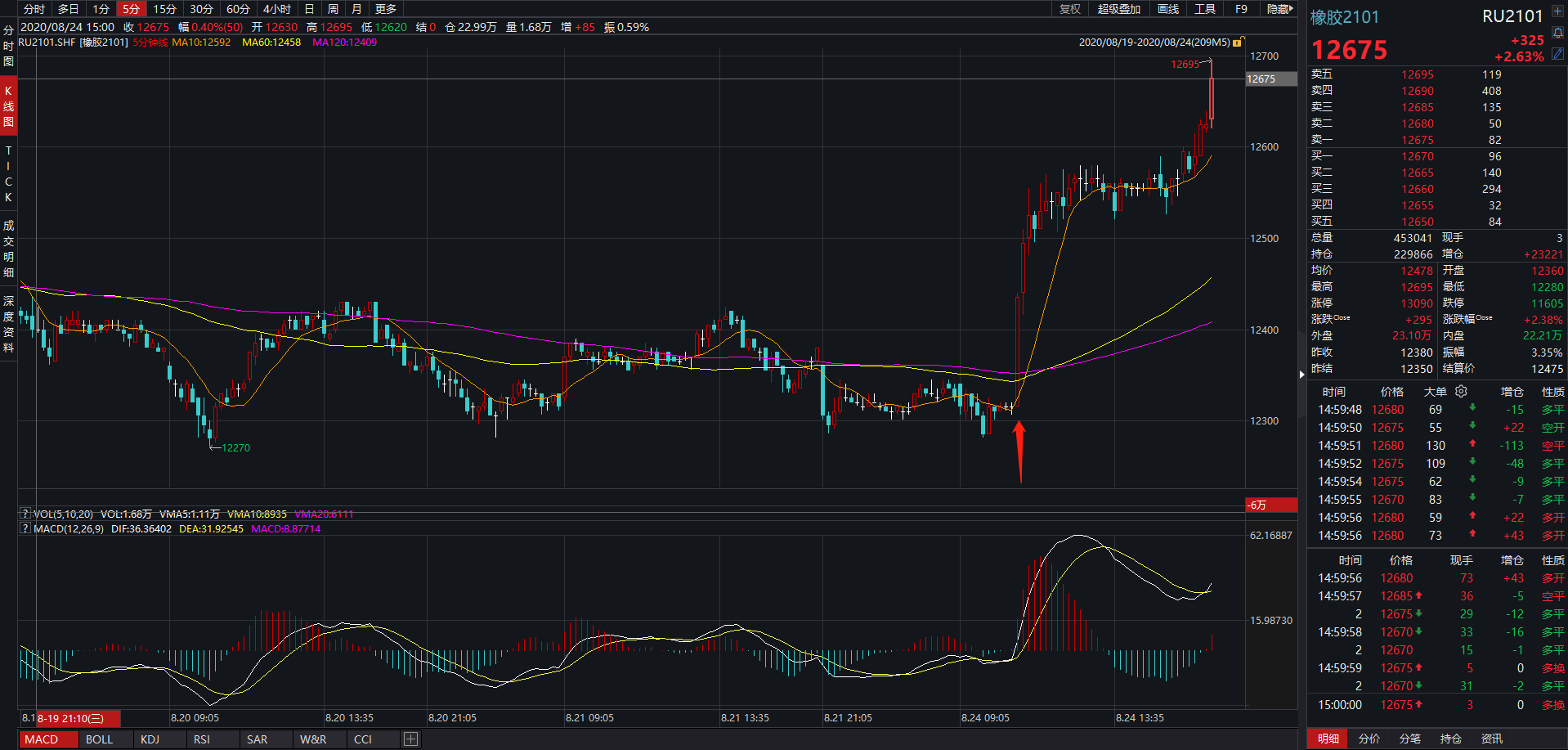Open 深度资料 in left sidebar
The image size is (1568, 750).
tap(8, 324)
